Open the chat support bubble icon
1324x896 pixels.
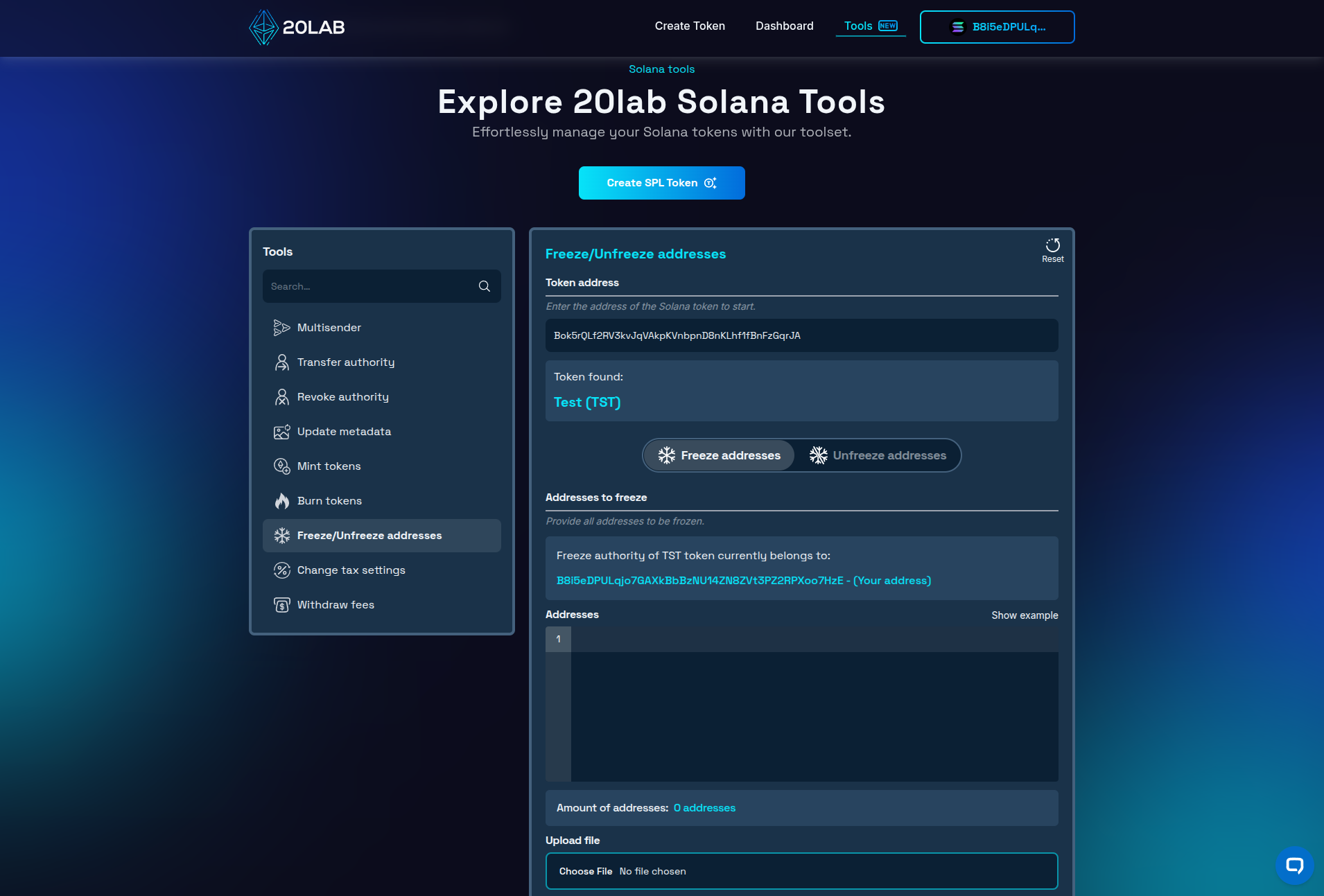click(1294, 865)
